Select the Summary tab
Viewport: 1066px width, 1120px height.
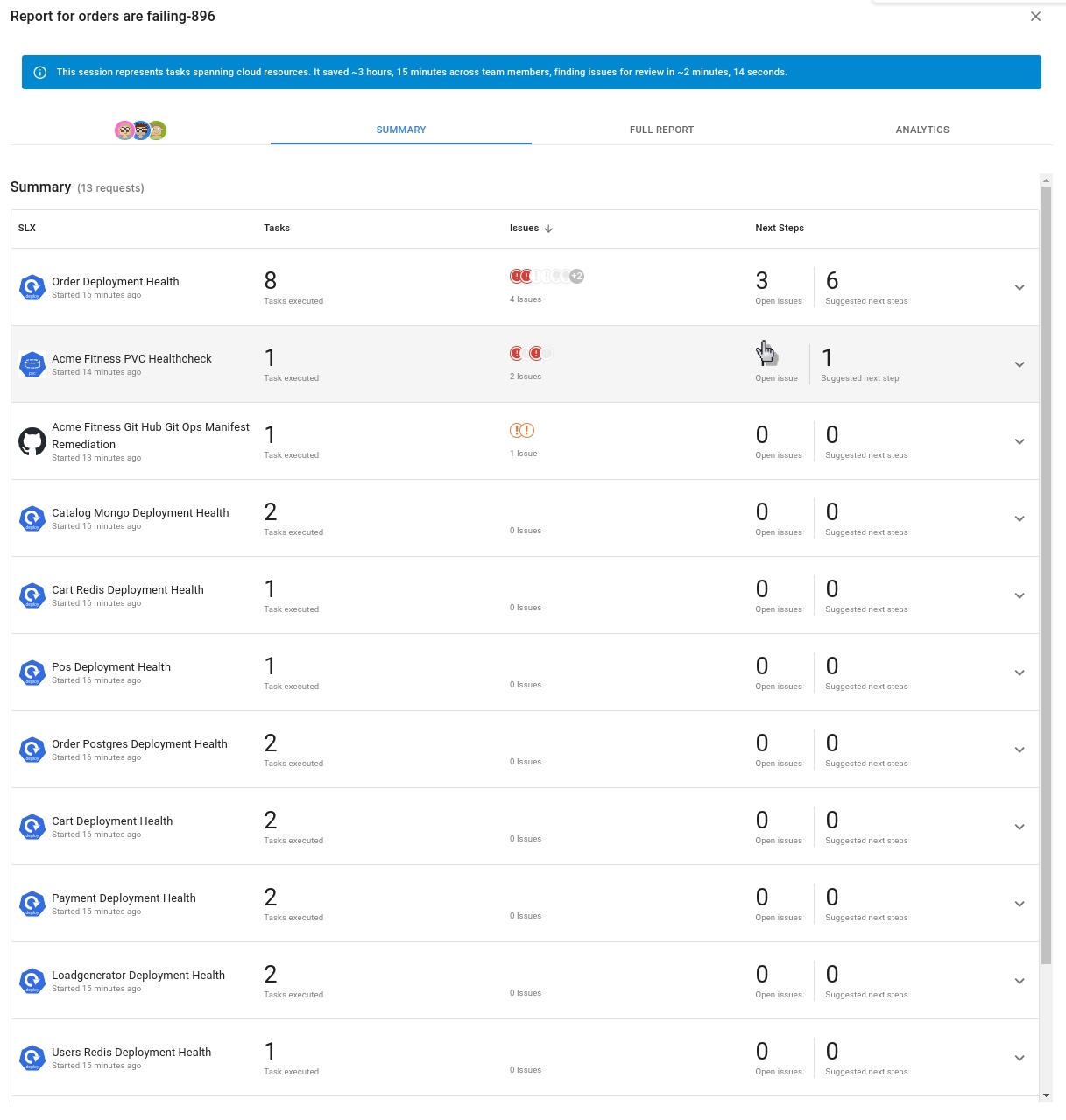point(401,130)
